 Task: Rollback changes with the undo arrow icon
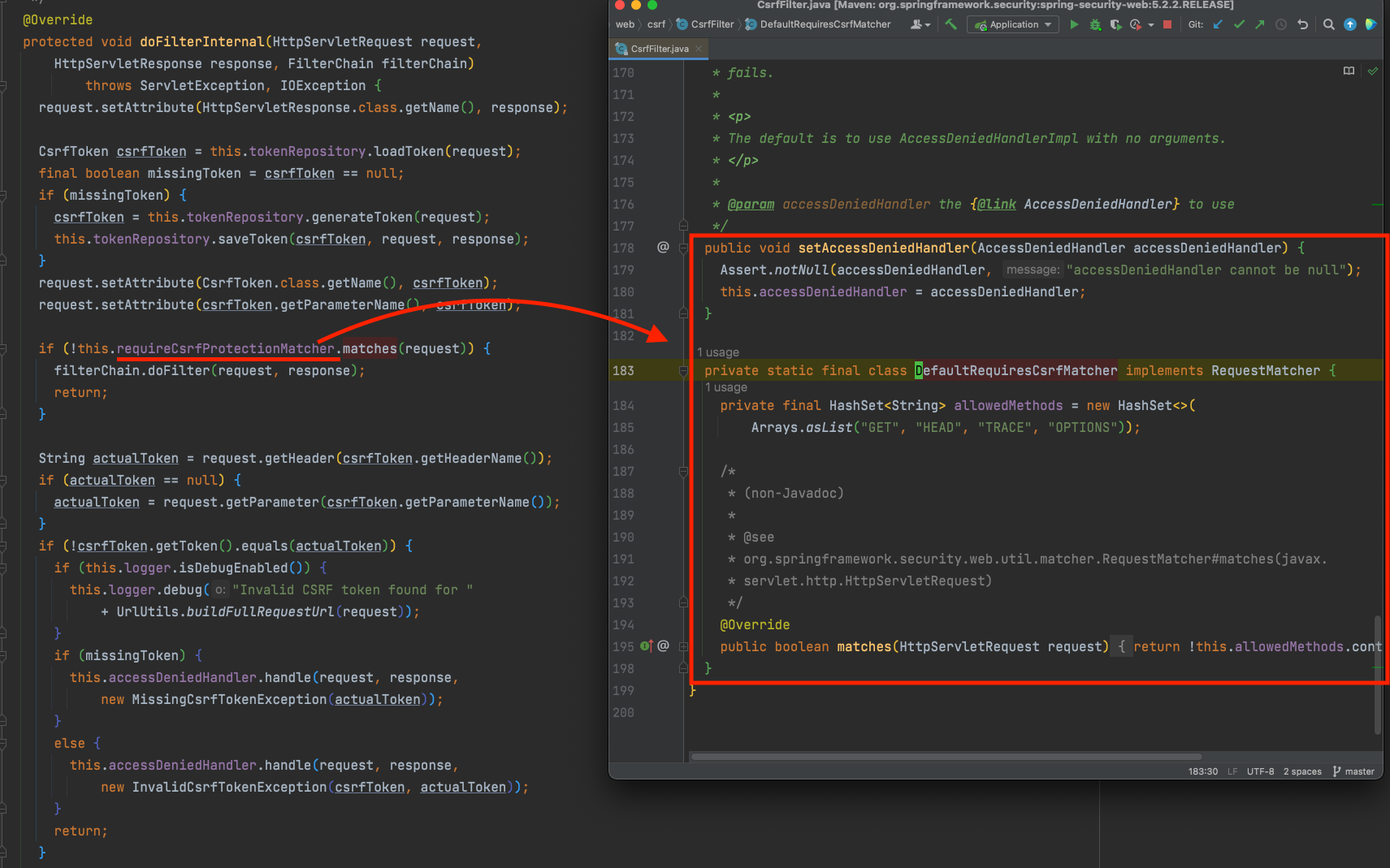(x=1302, y=24)
